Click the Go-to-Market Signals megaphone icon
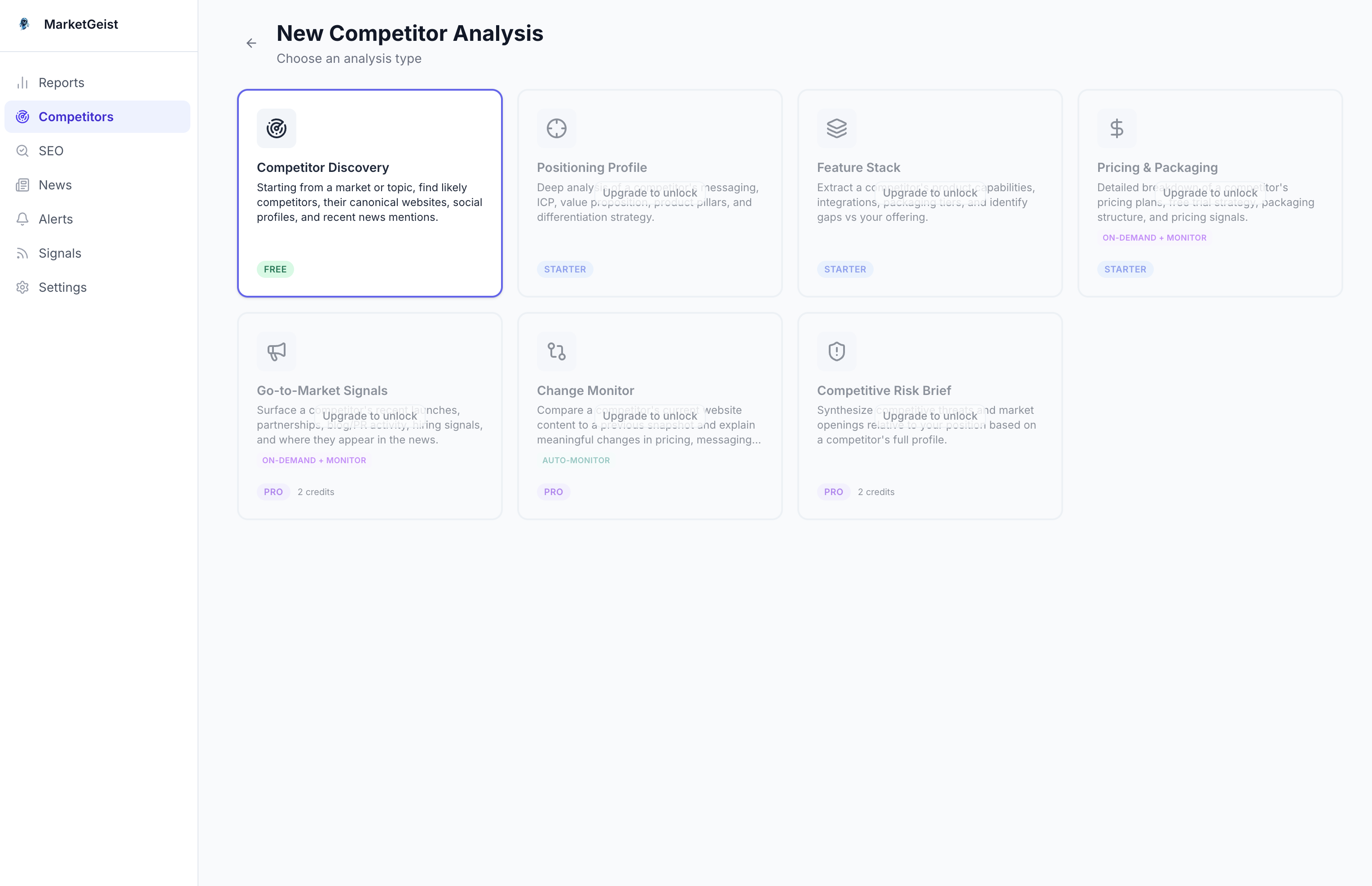This screenshot has width=1372, height=886. (x=276, y=351)
